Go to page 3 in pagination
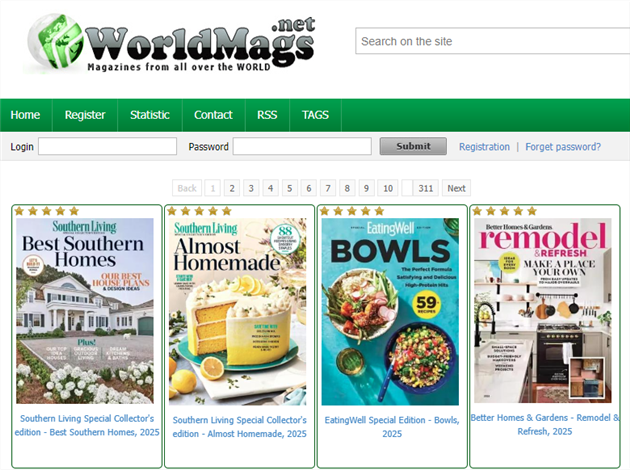 tap(251, 188)
